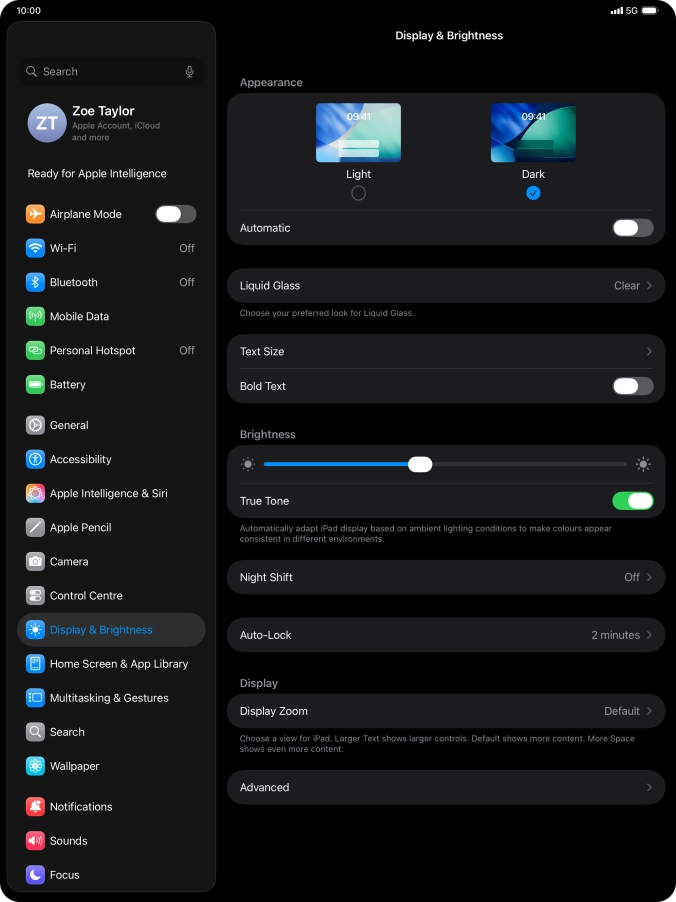The height and width of the screenshot is (902, 676).
Task: Tap the Camera icon in sidebar
Action: pos(36,562)
